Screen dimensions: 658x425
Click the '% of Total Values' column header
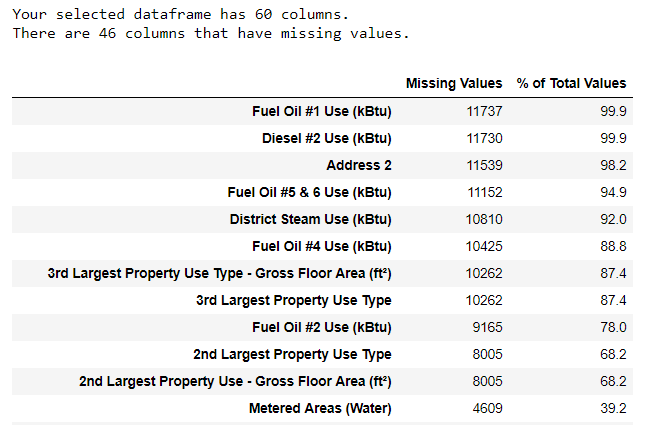(571, 83)
